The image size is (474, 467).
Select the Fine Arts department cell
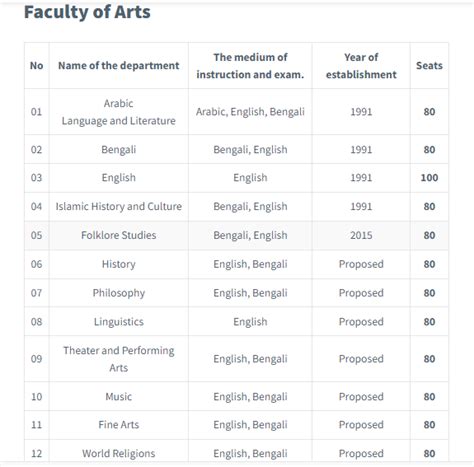point(119,425)
